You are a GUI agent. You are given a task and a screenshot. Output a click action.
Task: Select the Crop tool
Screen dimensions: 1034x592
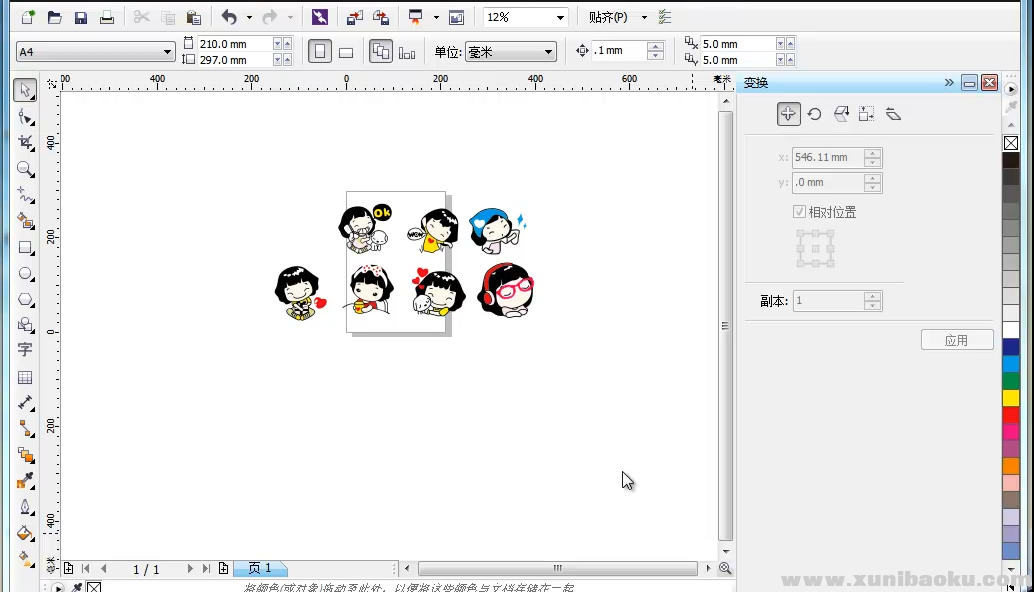click(x=25, y=143)
